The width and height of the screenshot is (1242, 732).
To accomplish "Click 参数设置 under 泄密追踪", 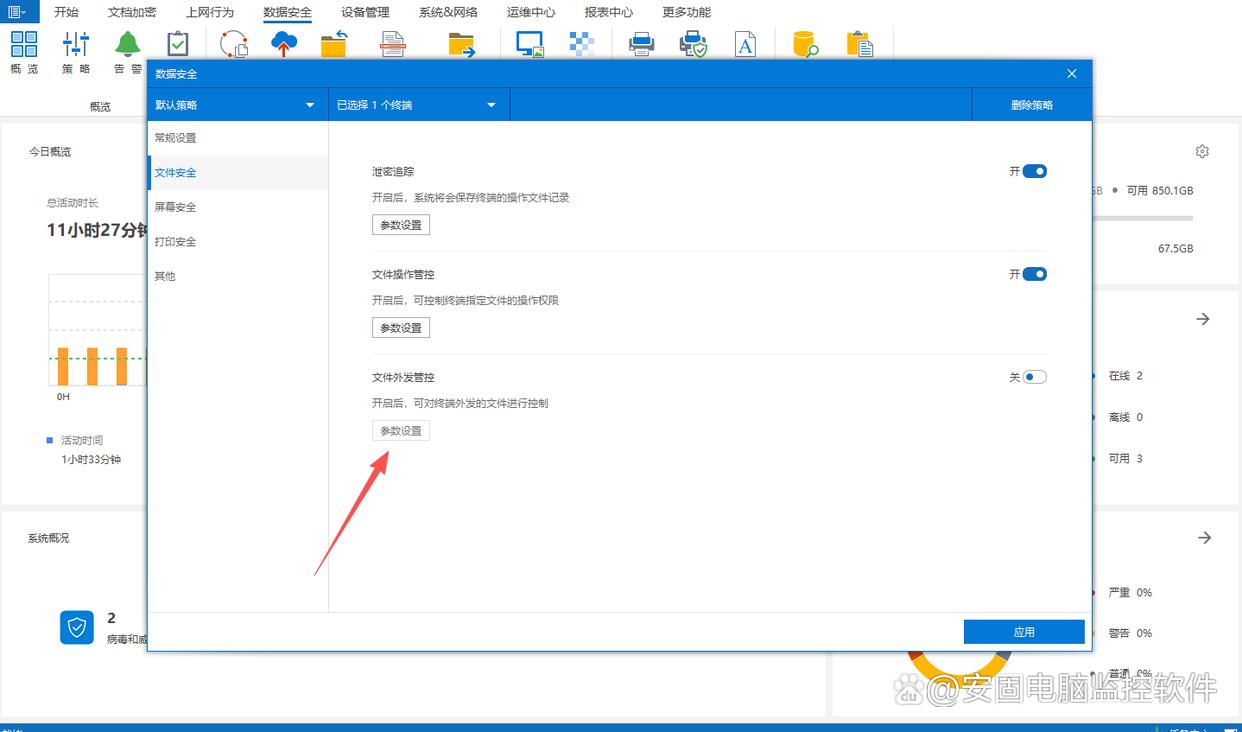I will (x=401, y=225).
